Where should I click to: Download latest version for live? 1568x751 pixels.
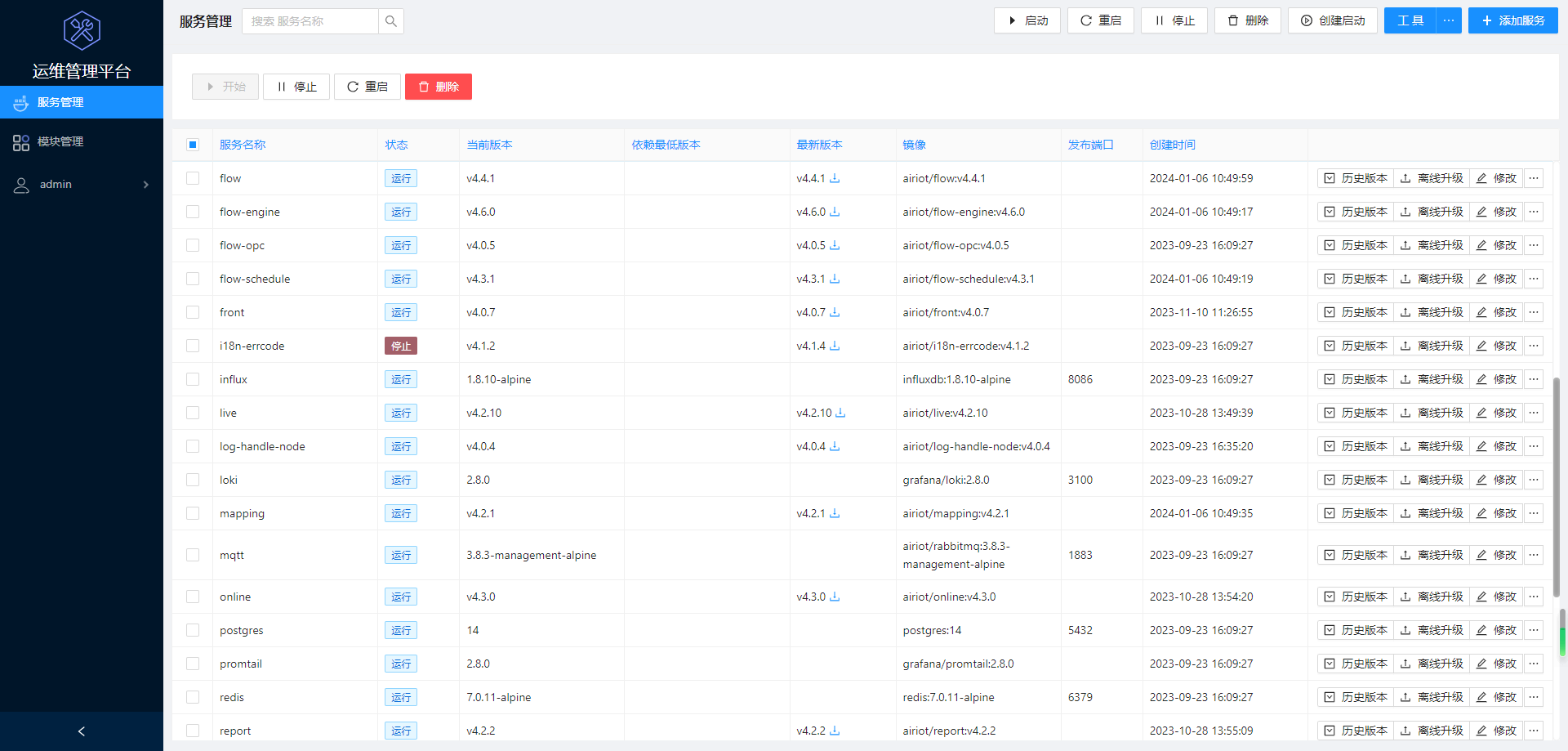tap(840, 413)
